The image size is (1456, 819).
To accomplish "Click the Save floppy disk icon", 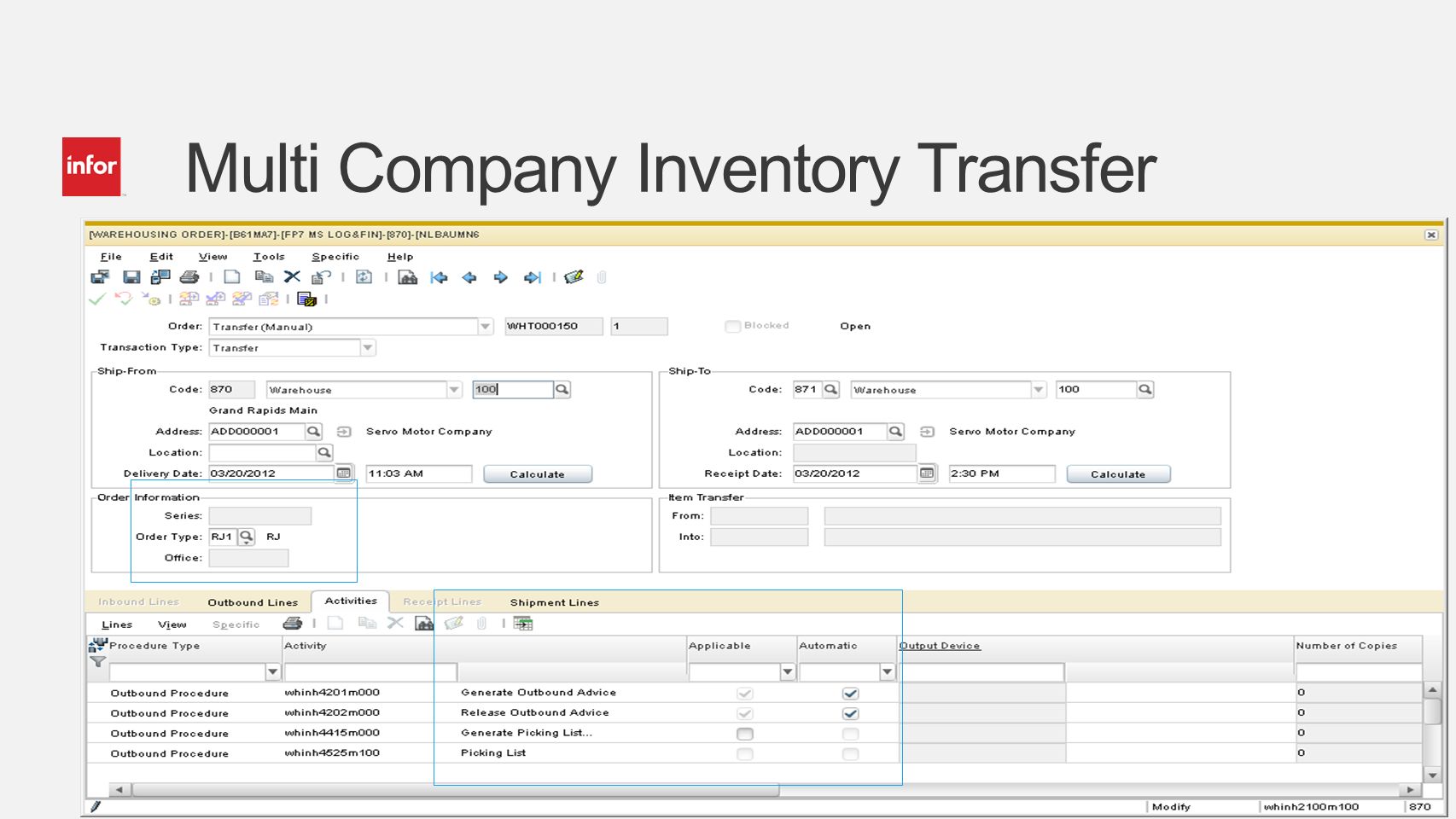I will (x=131, y=277).
